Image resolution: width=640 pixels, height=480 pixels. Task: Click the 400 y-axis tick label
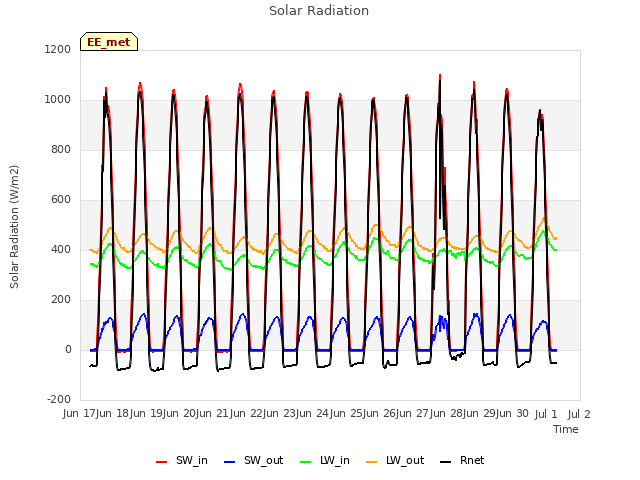click(61, 249)
